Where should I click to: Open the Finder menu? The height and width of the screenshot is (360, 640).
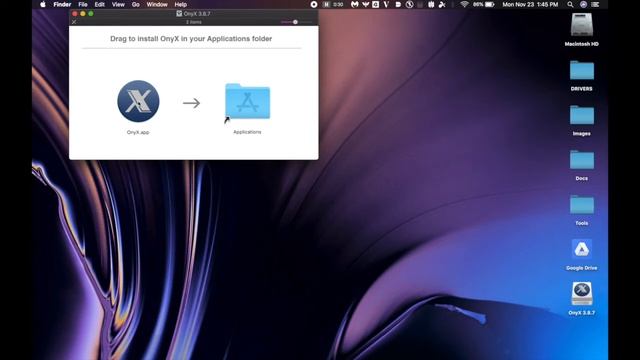point(62,4)
